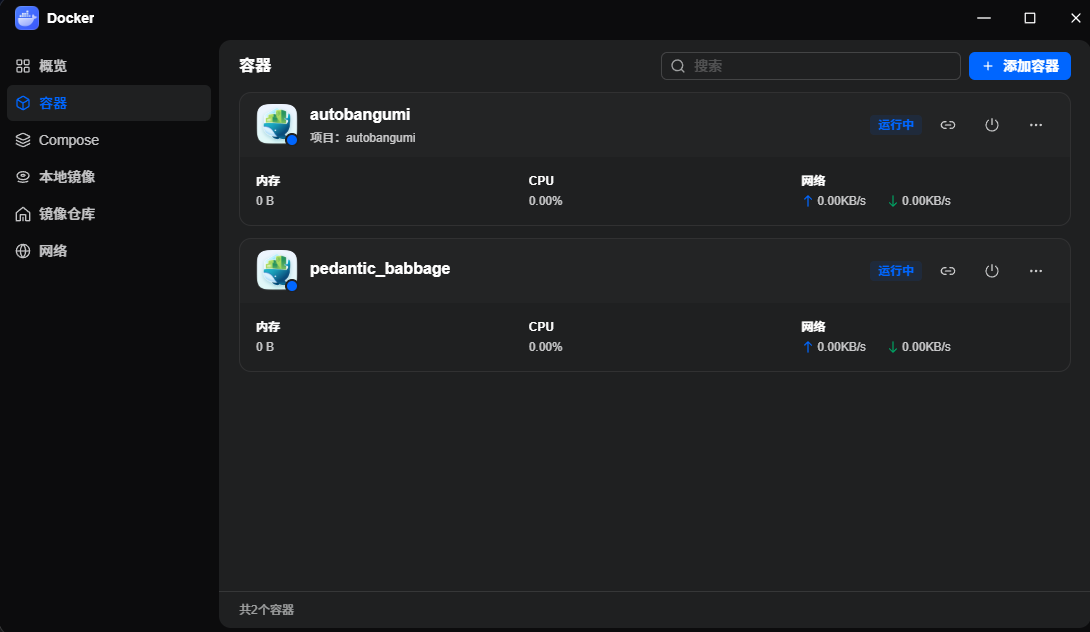Open the 网络 network page
The image size is (1090, 632).
[109, 251]
